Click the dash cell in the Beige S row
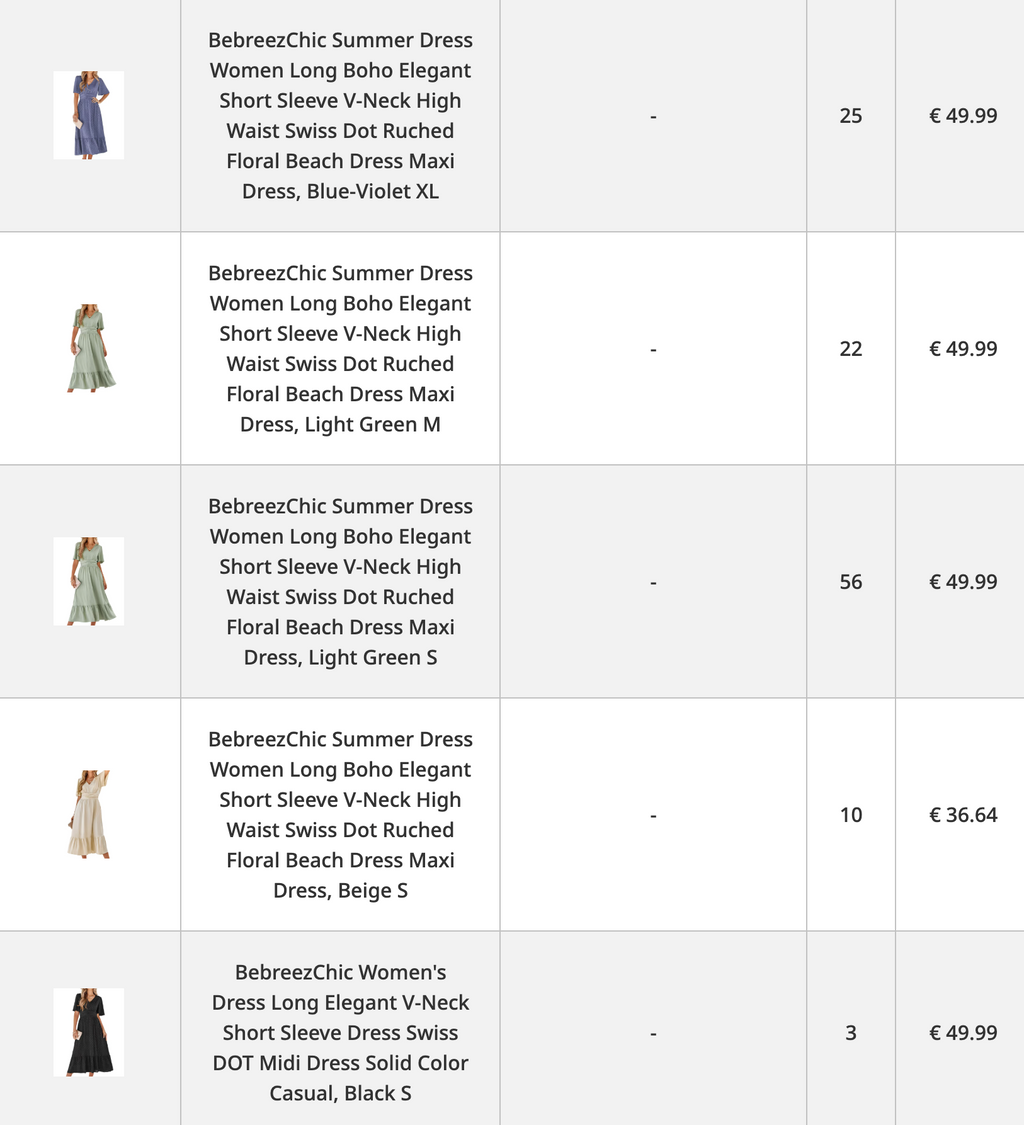 pos(653,815)
